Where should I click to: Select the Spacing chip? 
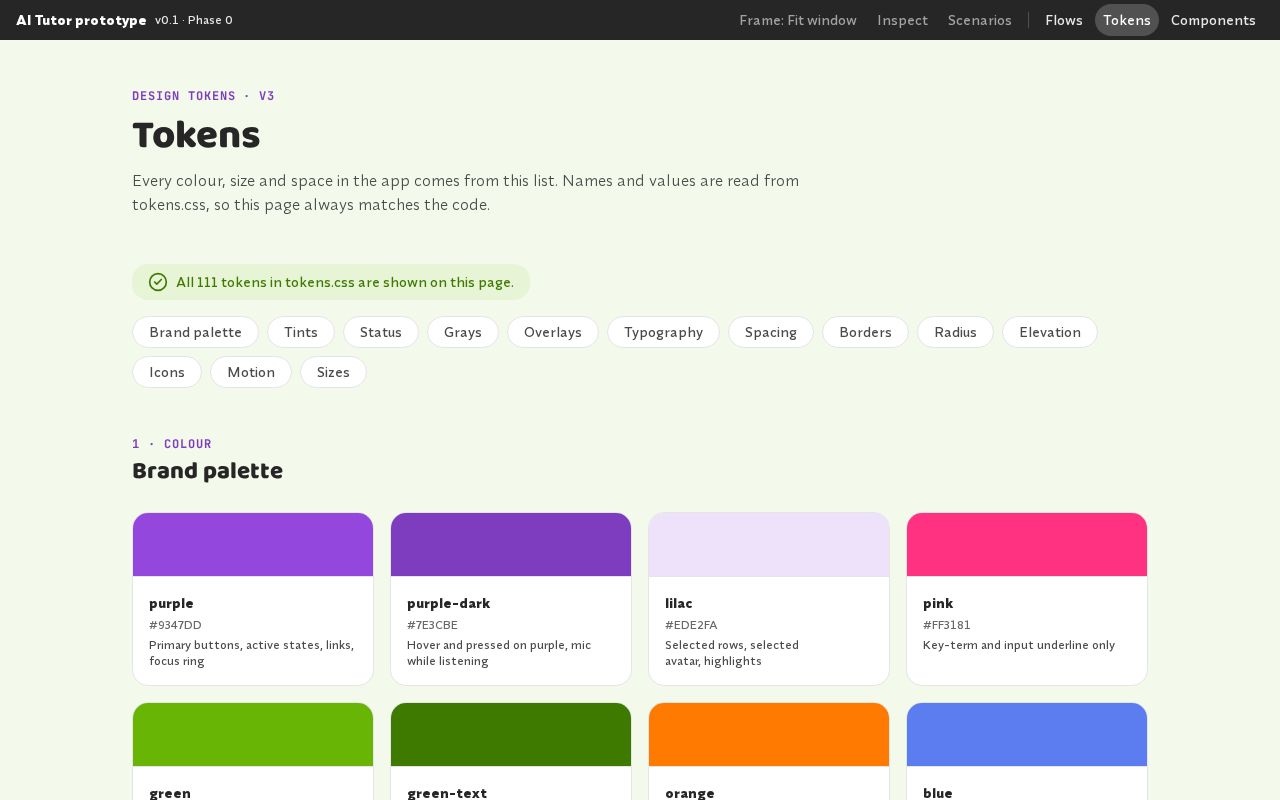(x=771, y=332)
